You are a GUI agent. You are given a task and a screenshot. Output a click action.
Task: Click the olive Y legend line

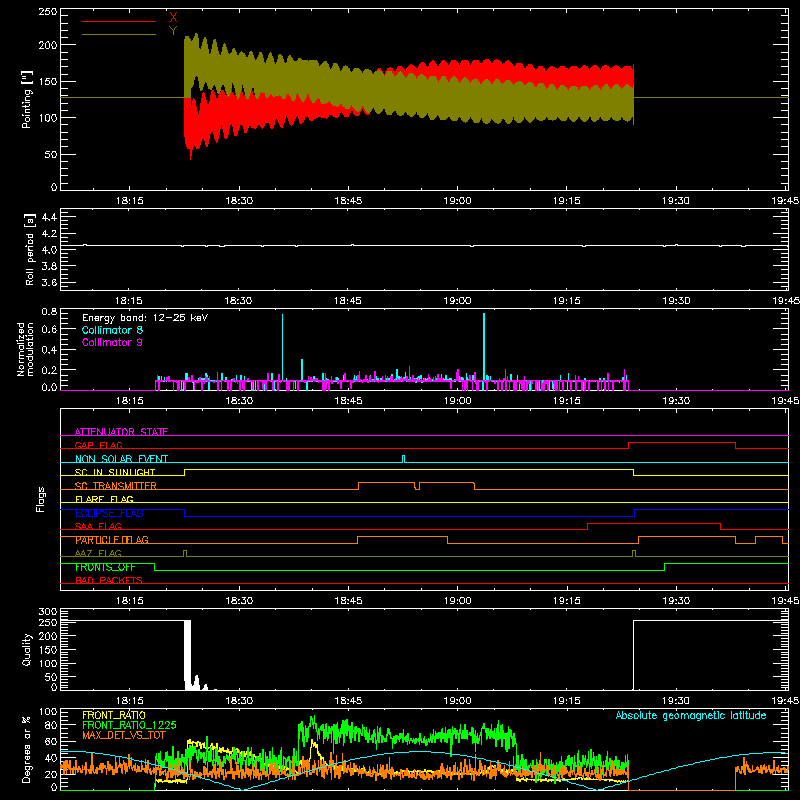tap(119, 34)
